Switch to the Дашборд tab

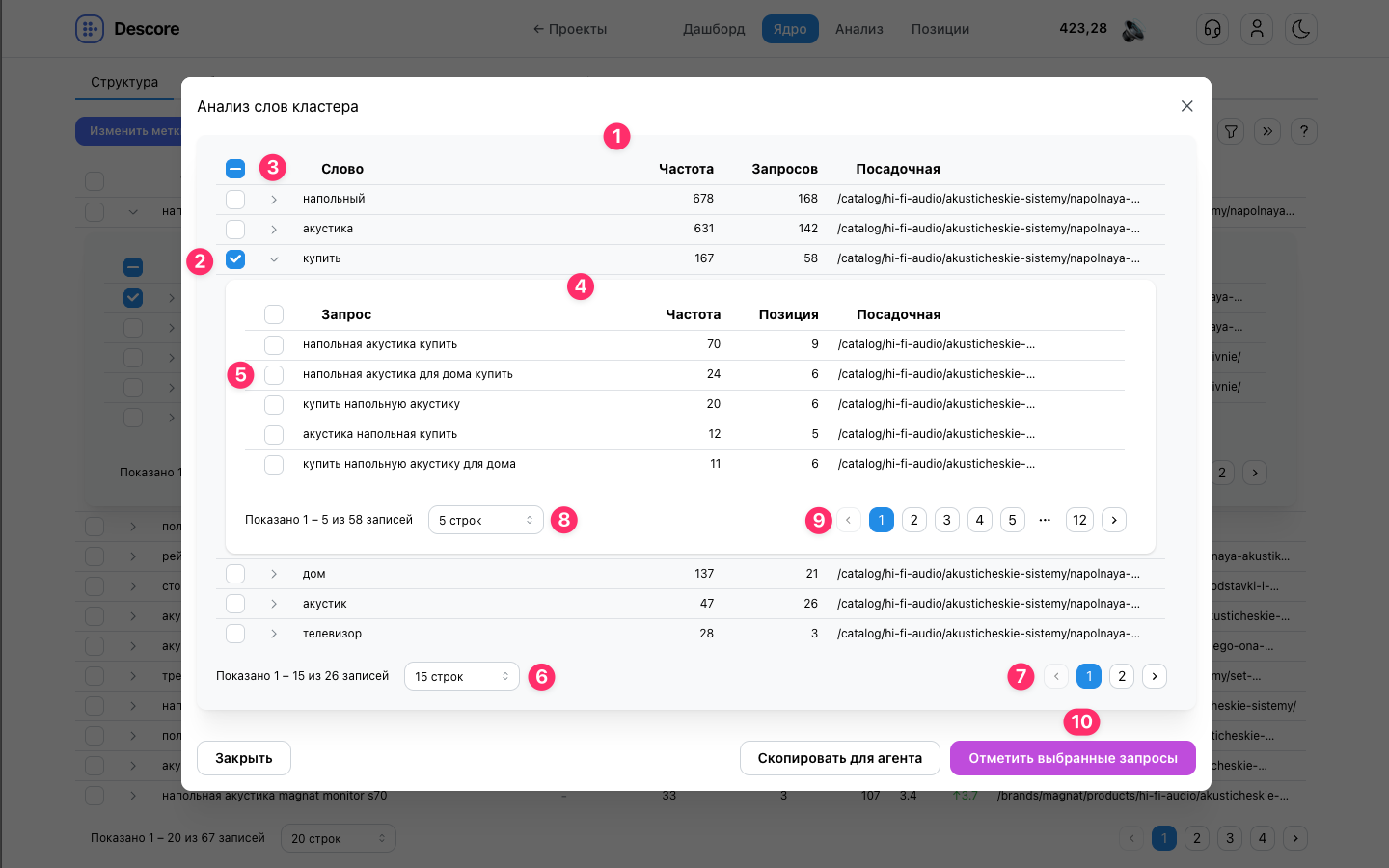coord(714,29)
